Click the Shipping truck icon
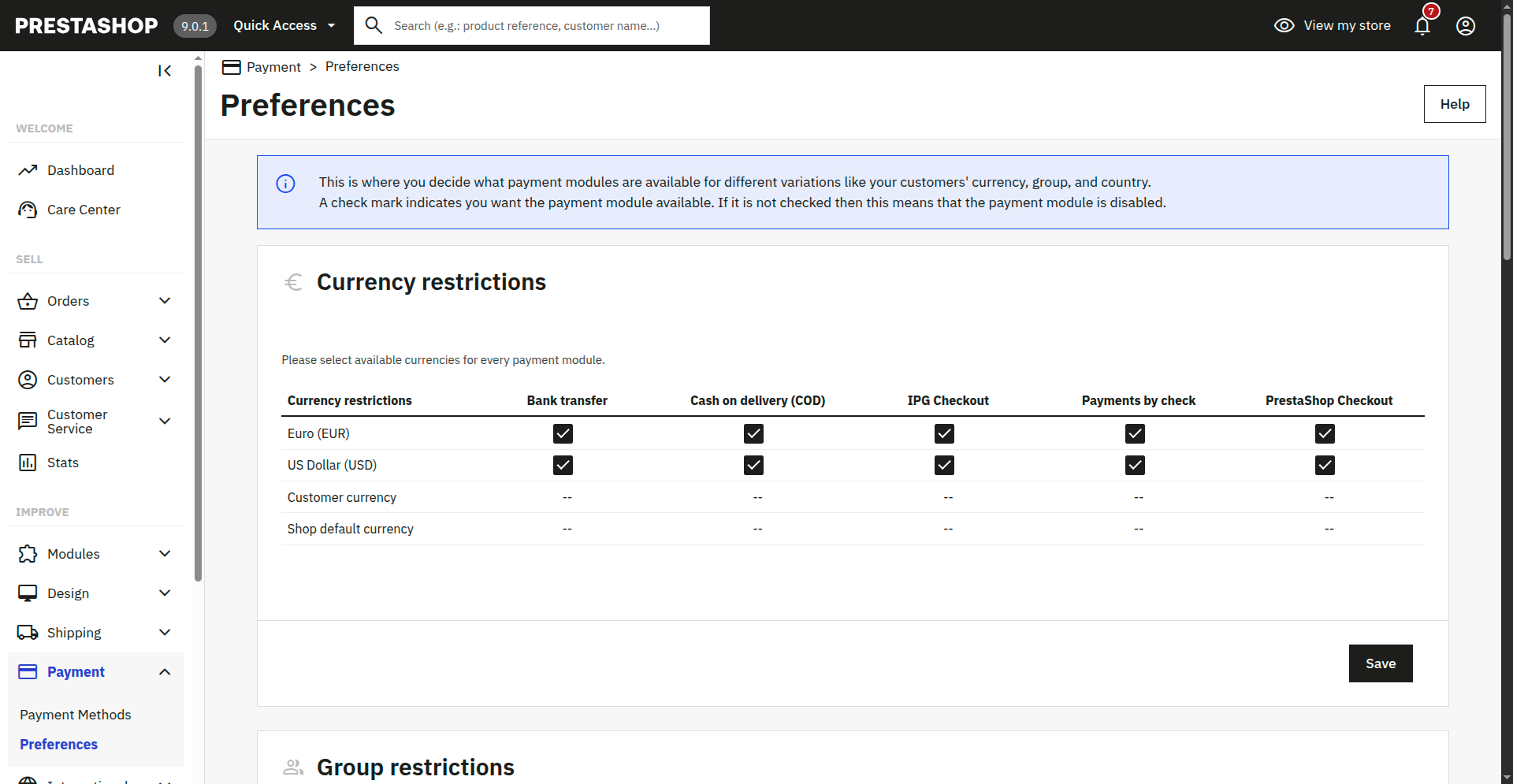This screenshot has height=784, width=1513. [28, 633]
